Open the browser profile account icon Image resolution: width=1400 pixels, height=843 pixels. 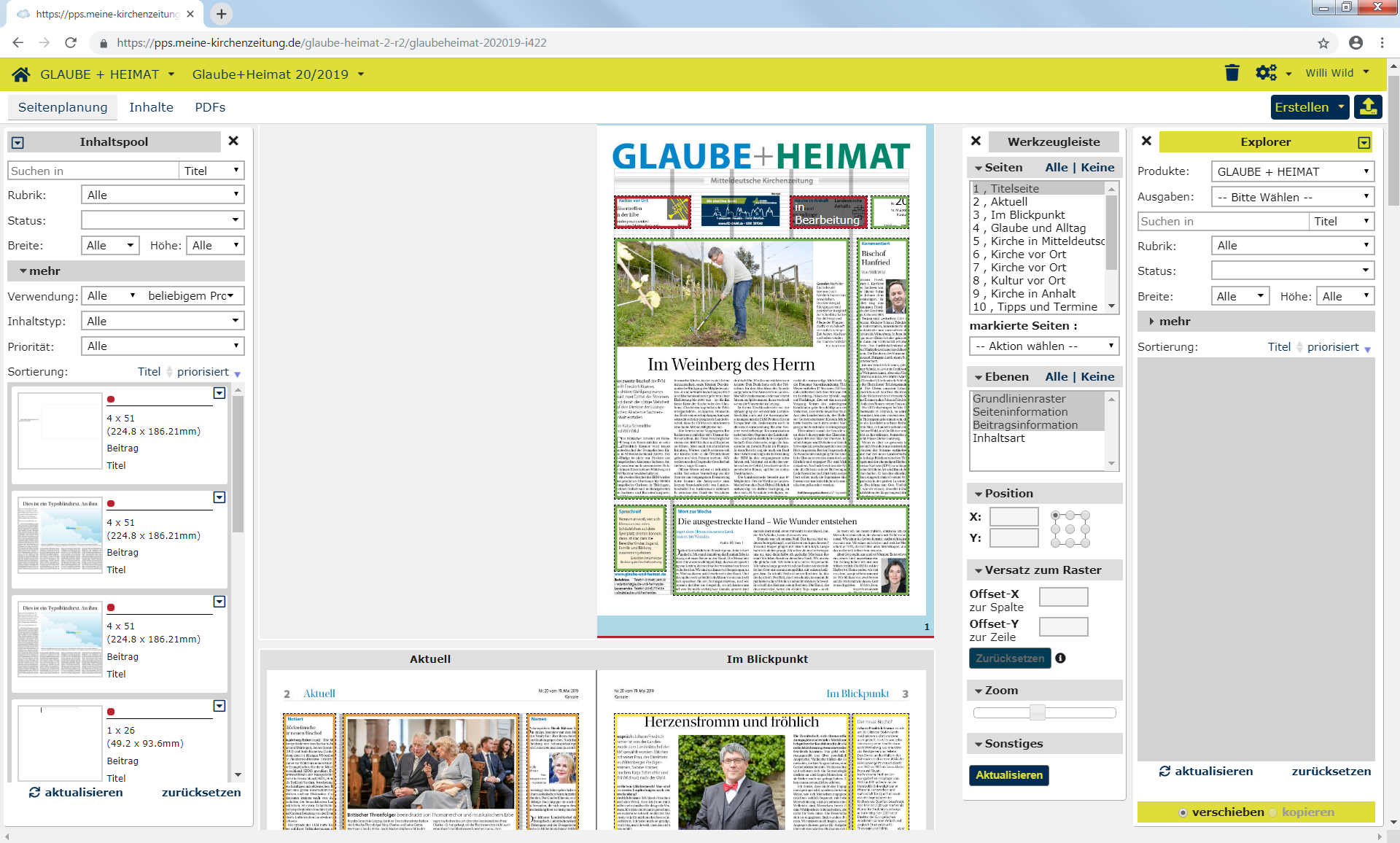tap(1356, 43)
